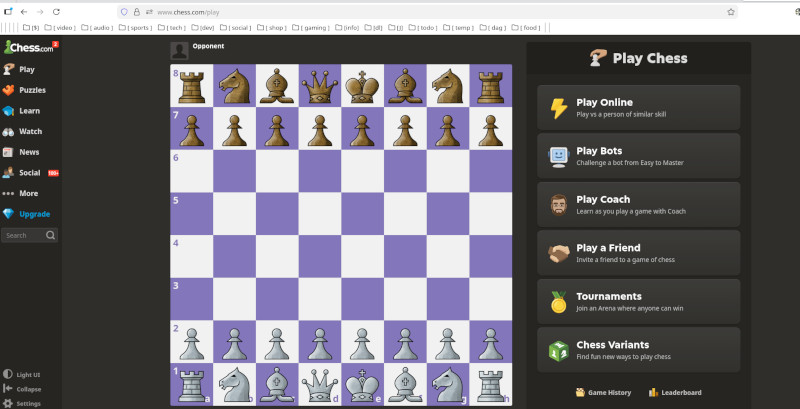Click the search magnifier icon
Image resolution: width=800 pixels, height=409 pixels.
[50, 235]
